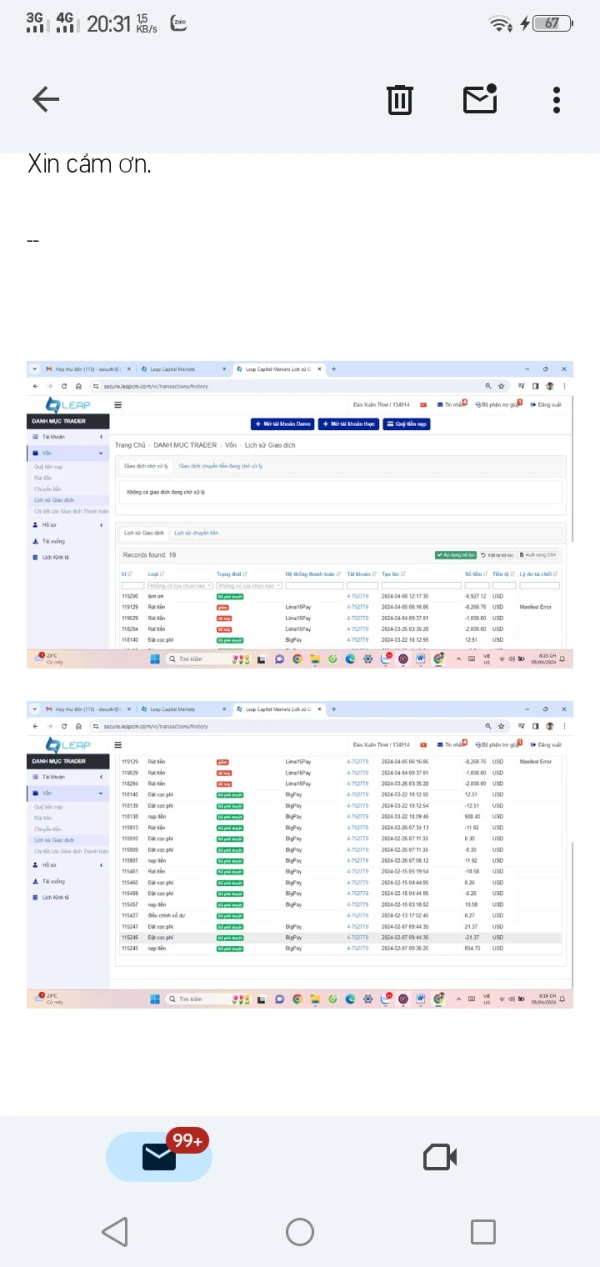Click the Id filter input field in the upper screenshot
Screen dimensions: 600x1267
[x=132, y=585]
